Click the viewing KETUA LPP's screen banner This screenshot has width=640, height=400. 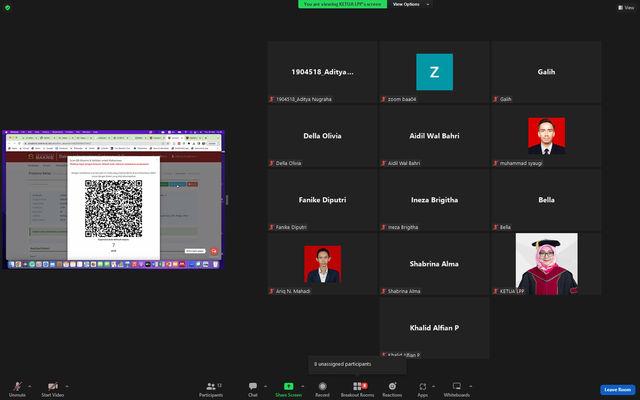pyautogui.click(x=342, y=4)
